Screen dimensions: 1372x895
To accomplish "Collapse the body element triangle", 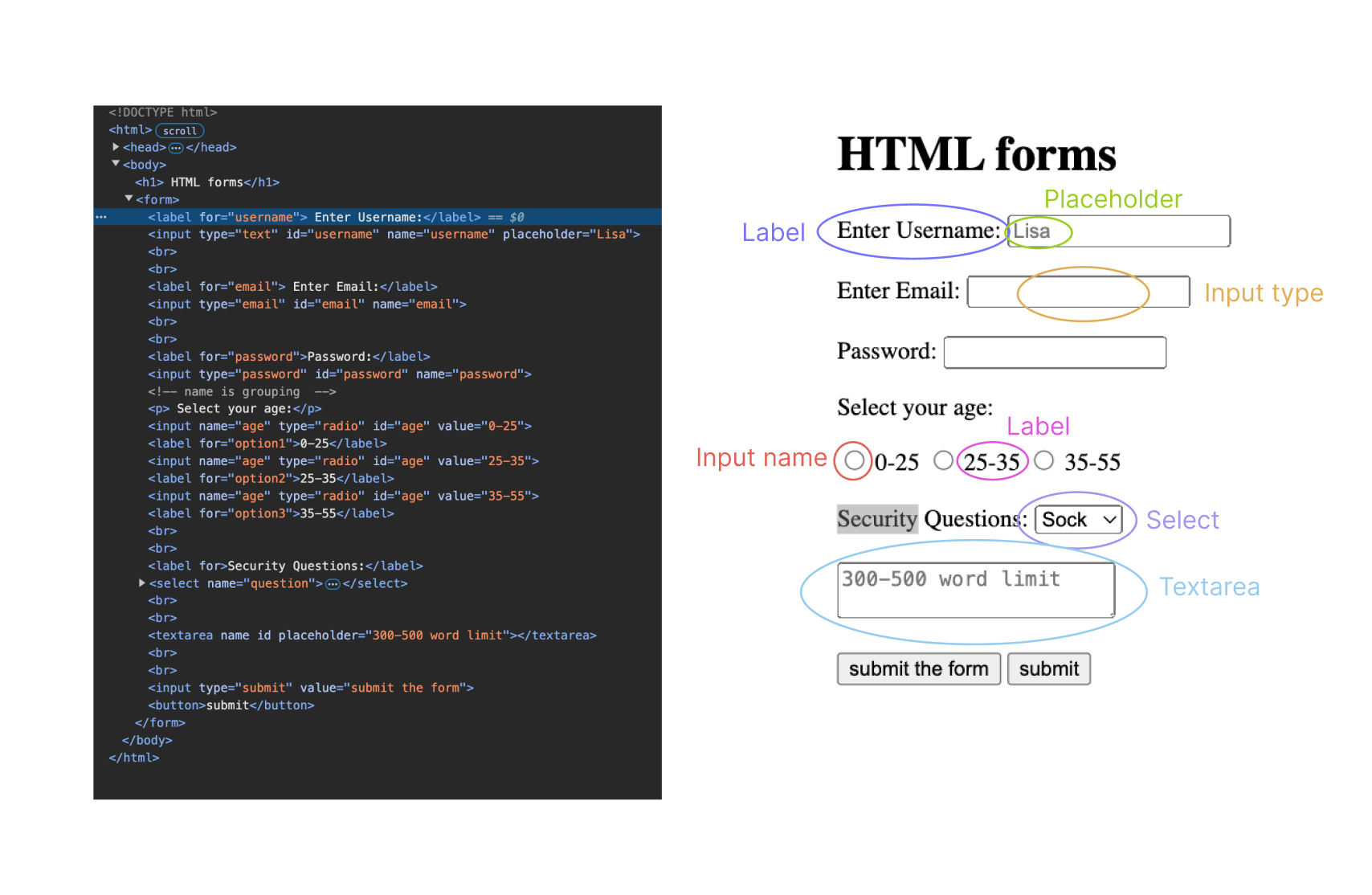I will pos(116,164).
